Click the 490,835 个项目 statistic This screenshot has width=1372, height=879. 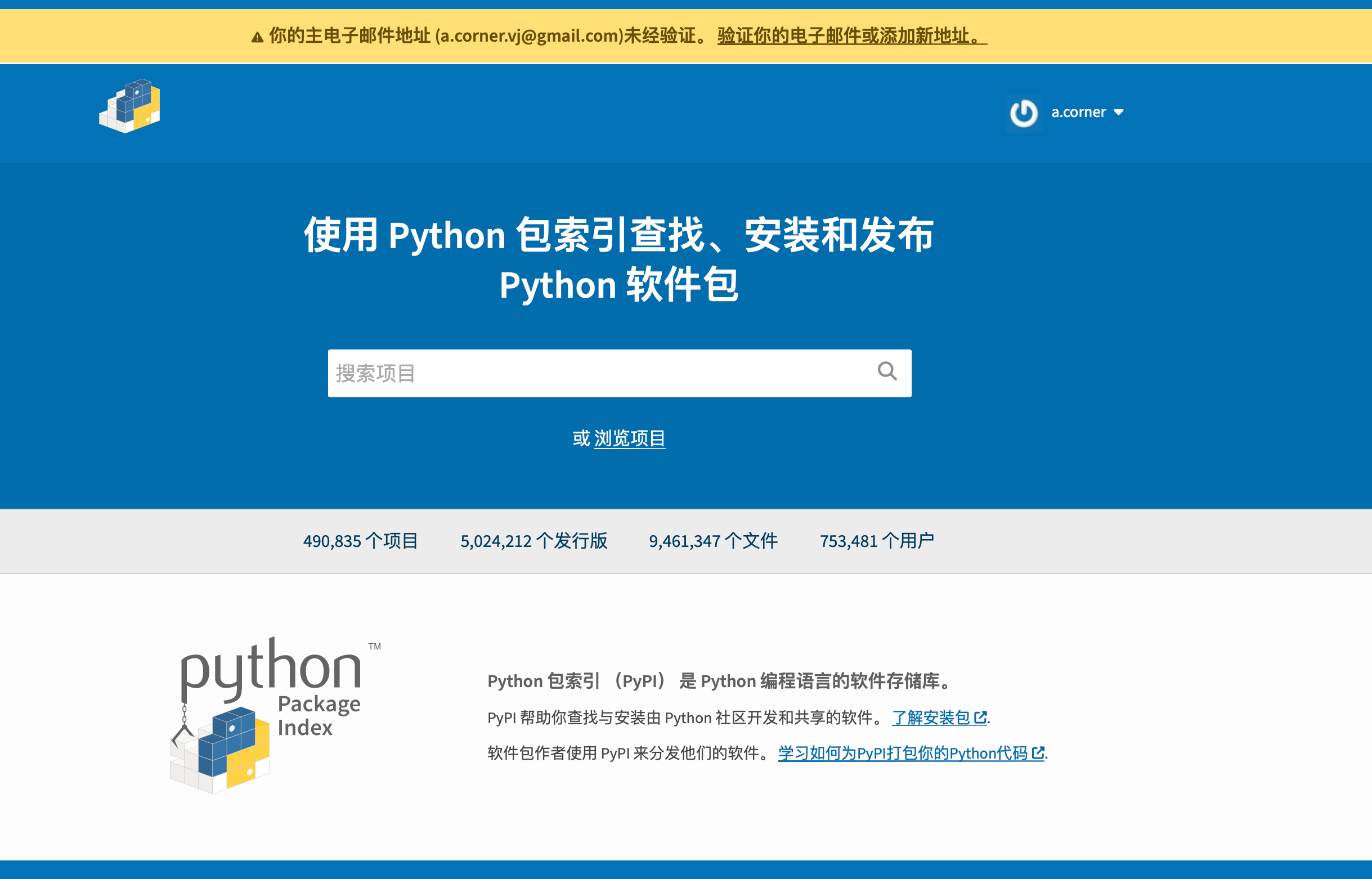point(360,541)
